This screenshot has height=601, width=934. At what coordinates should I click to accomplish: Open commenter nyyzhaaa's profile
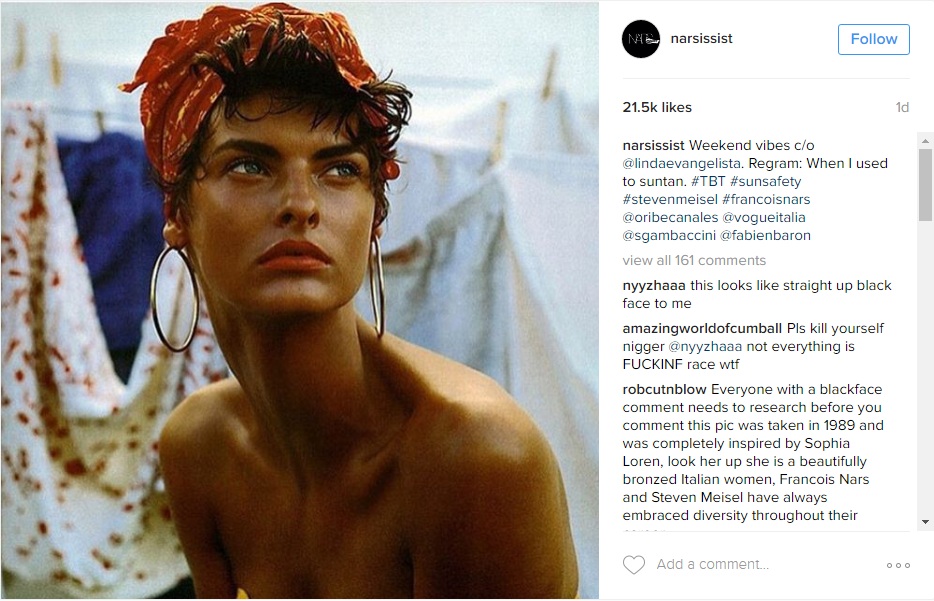pos(654,285)
